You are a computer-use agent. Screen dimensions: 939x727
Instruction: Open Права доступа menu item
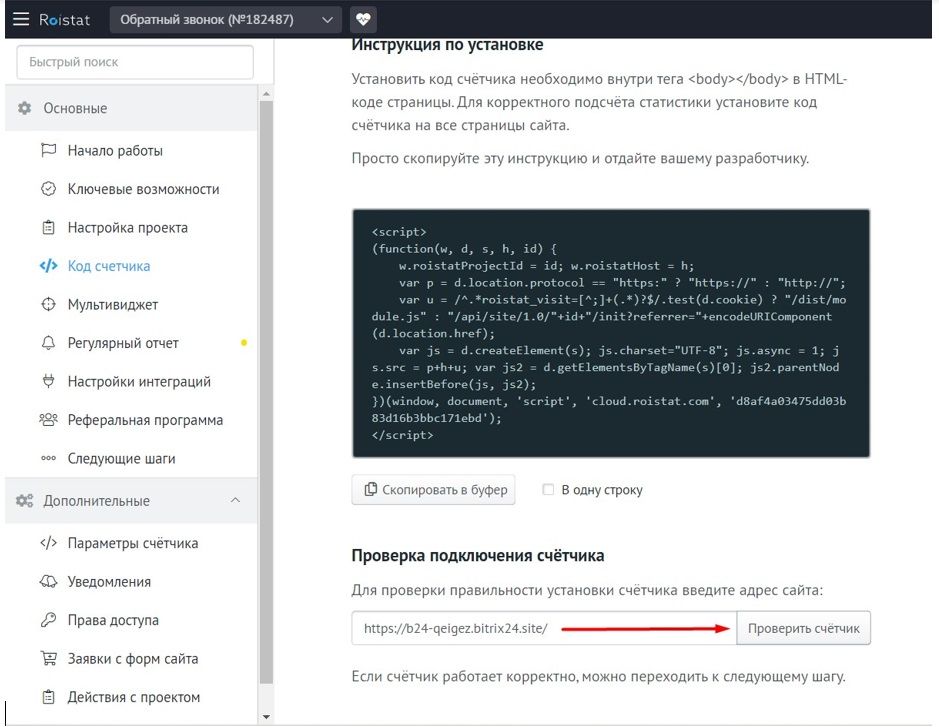click(113, 620)
